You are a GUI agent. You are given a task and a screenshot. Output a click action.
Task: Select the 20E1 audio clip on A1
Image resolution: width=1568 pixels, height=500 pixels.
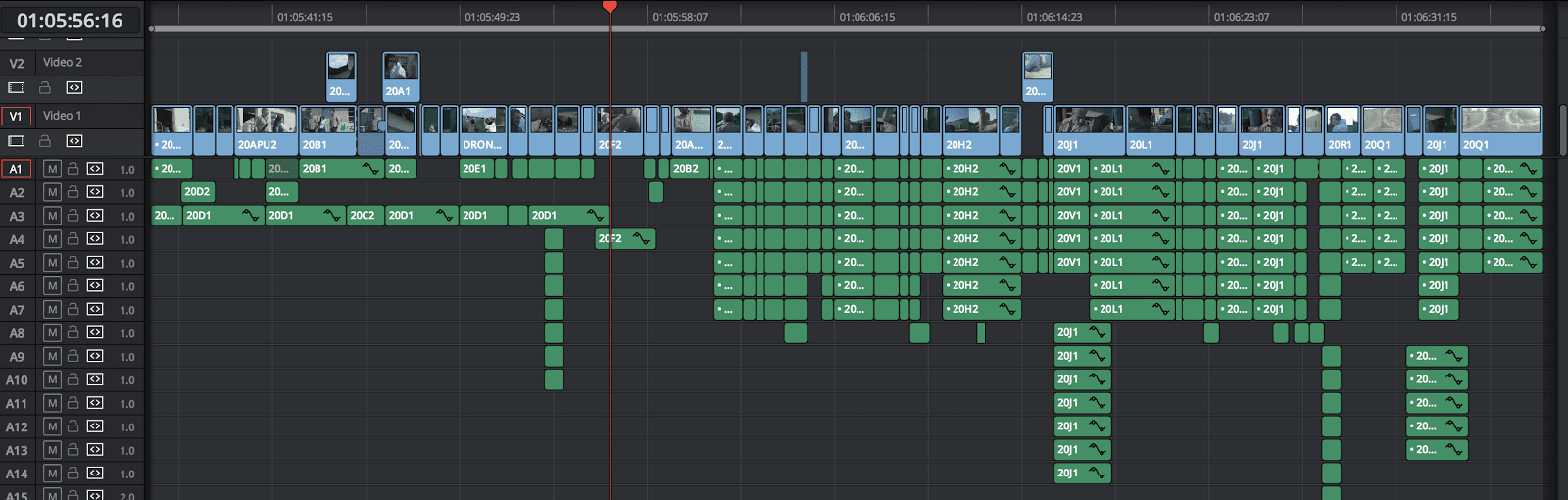click(476, 169)
